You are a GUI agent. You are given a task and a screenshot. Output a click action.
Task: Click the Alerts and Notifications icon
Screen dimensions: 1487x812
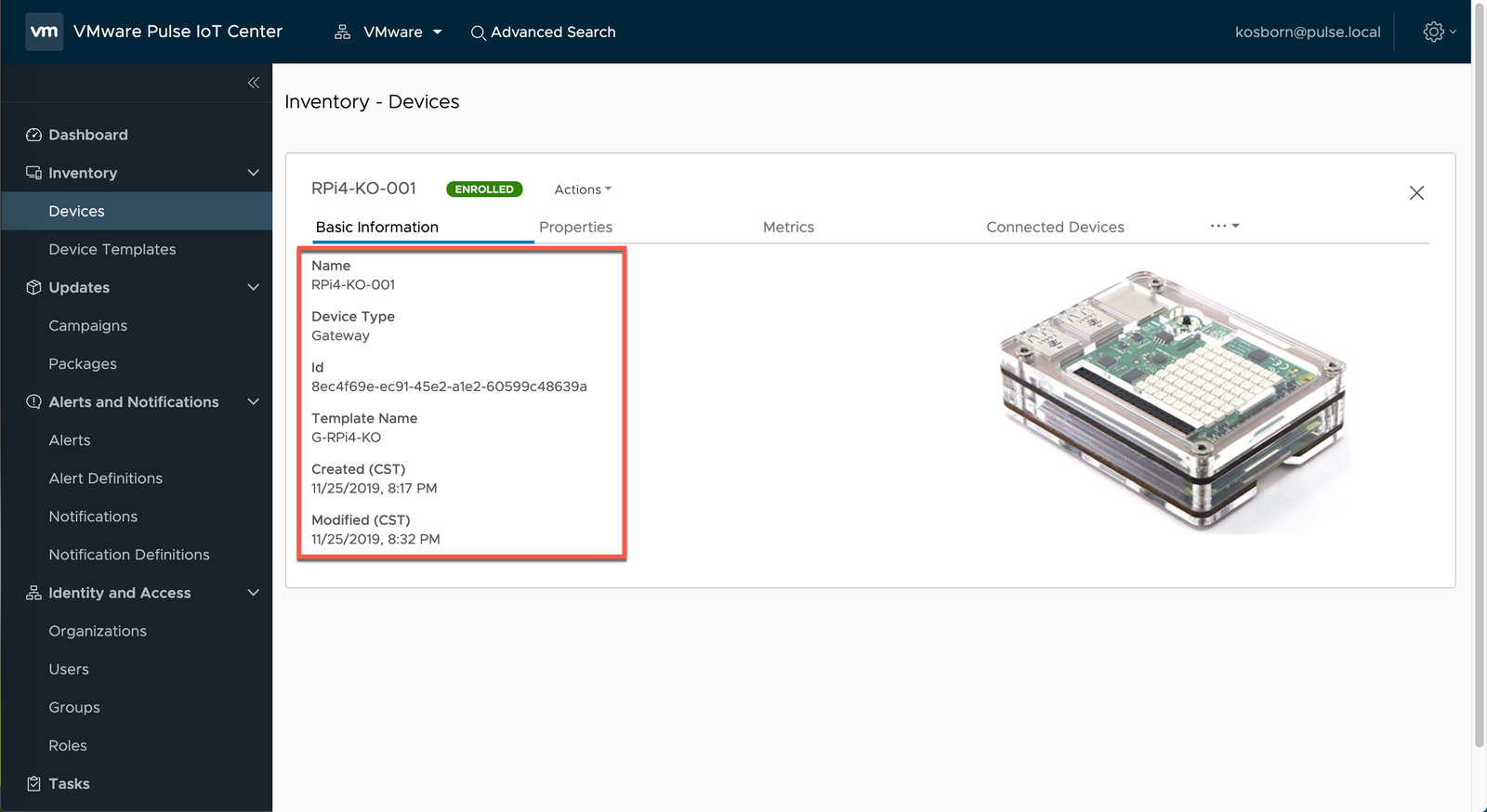34,401
